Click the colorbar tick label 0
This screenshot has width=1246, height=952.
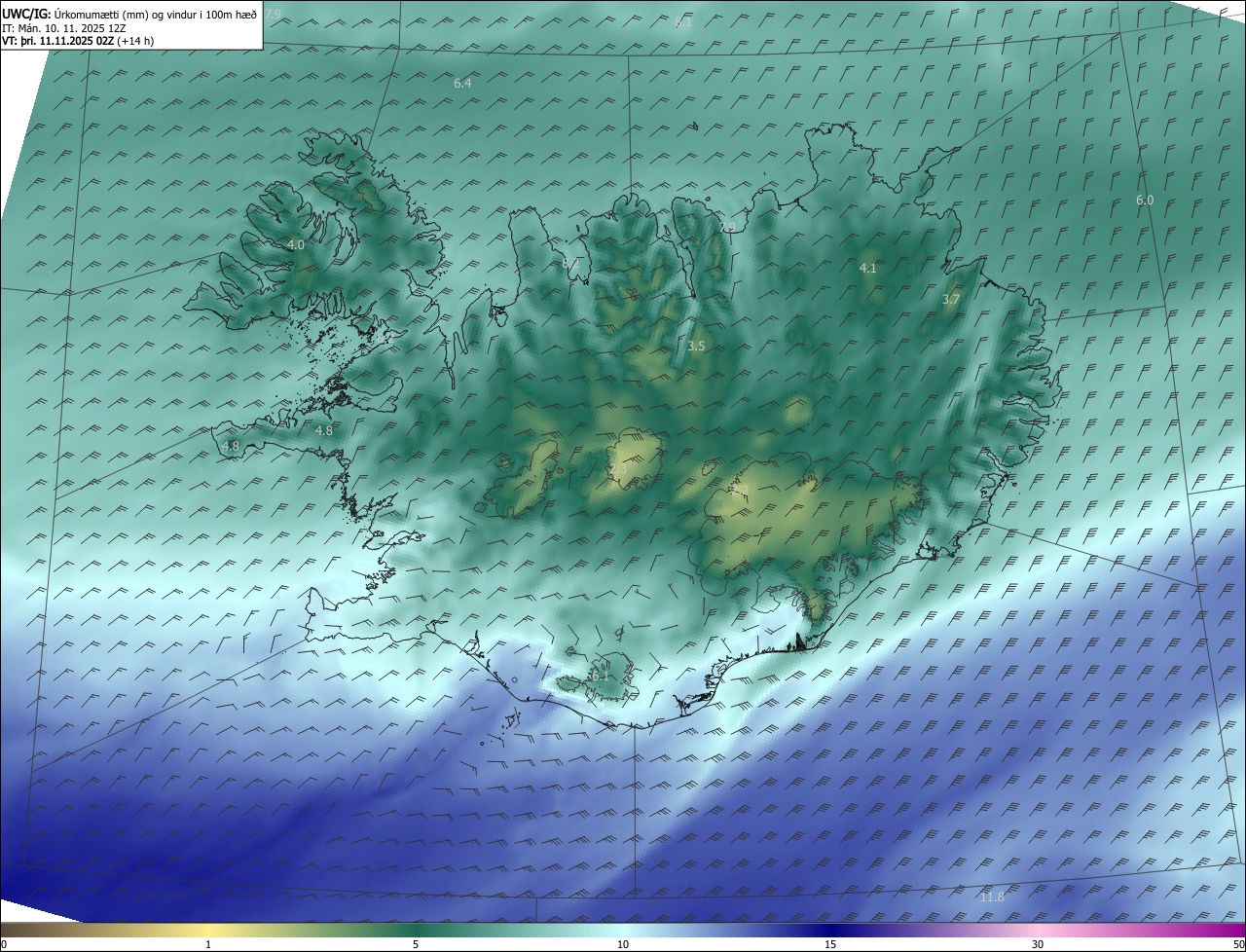(4, 944)
